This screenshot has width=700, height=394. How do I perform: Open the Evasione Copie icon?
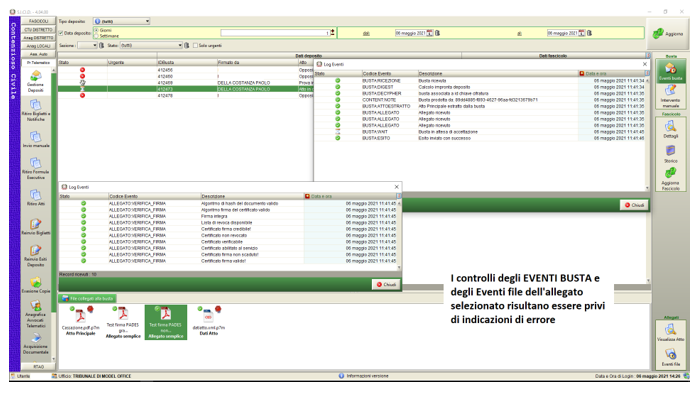pyautogui.click(x=36, y=285)
